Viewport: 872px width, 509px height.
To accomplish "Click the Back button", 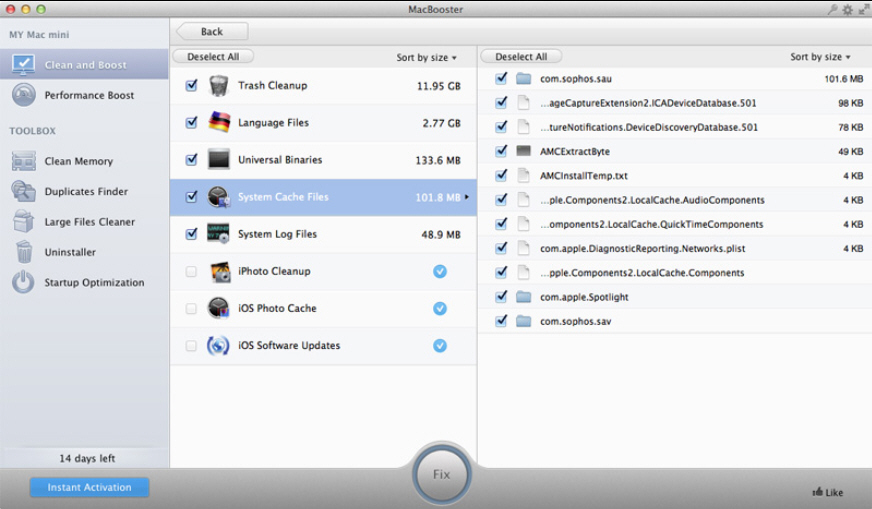I will pyautogui.click(x=212, y=32).
